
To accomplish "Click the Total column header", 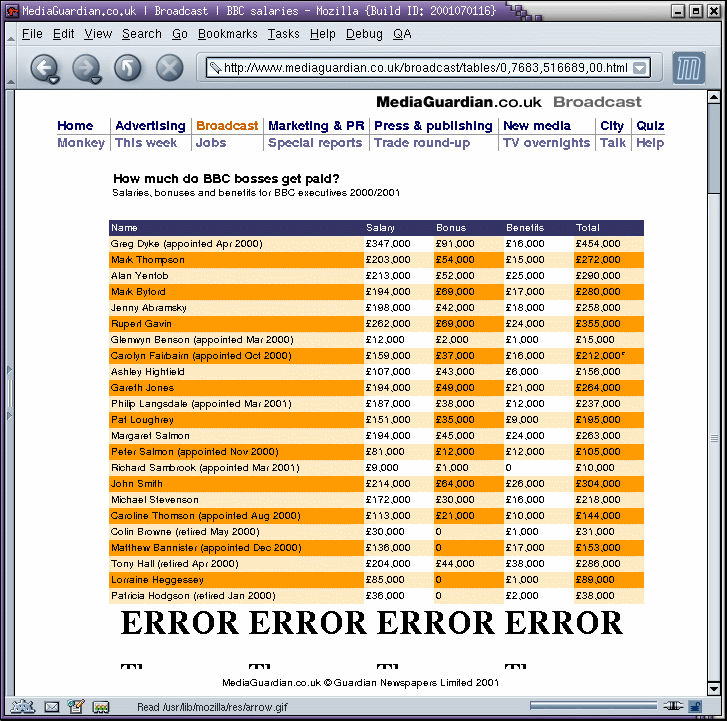I will coord(587,228).
